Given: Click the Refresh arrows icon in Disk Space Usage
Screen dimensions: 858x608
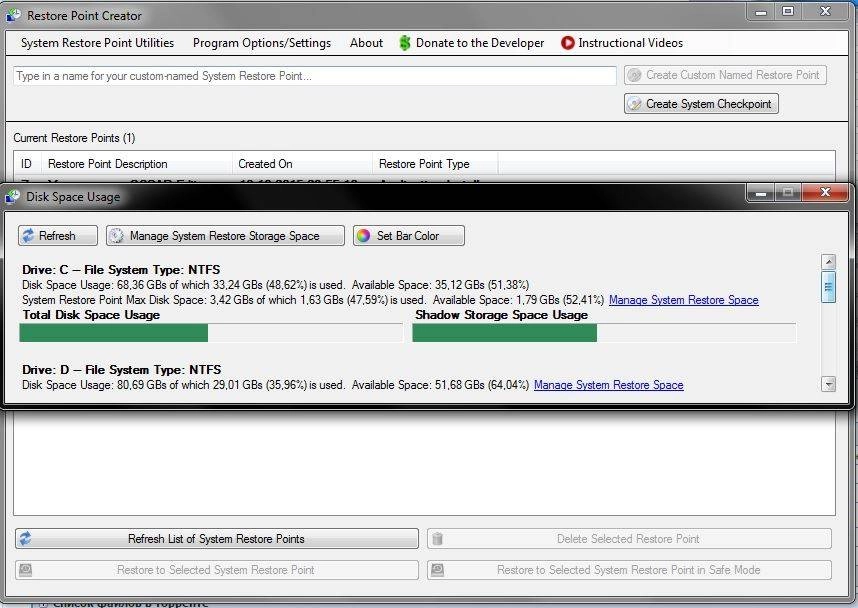Looking at the screenshot, I should coord(28,235).
